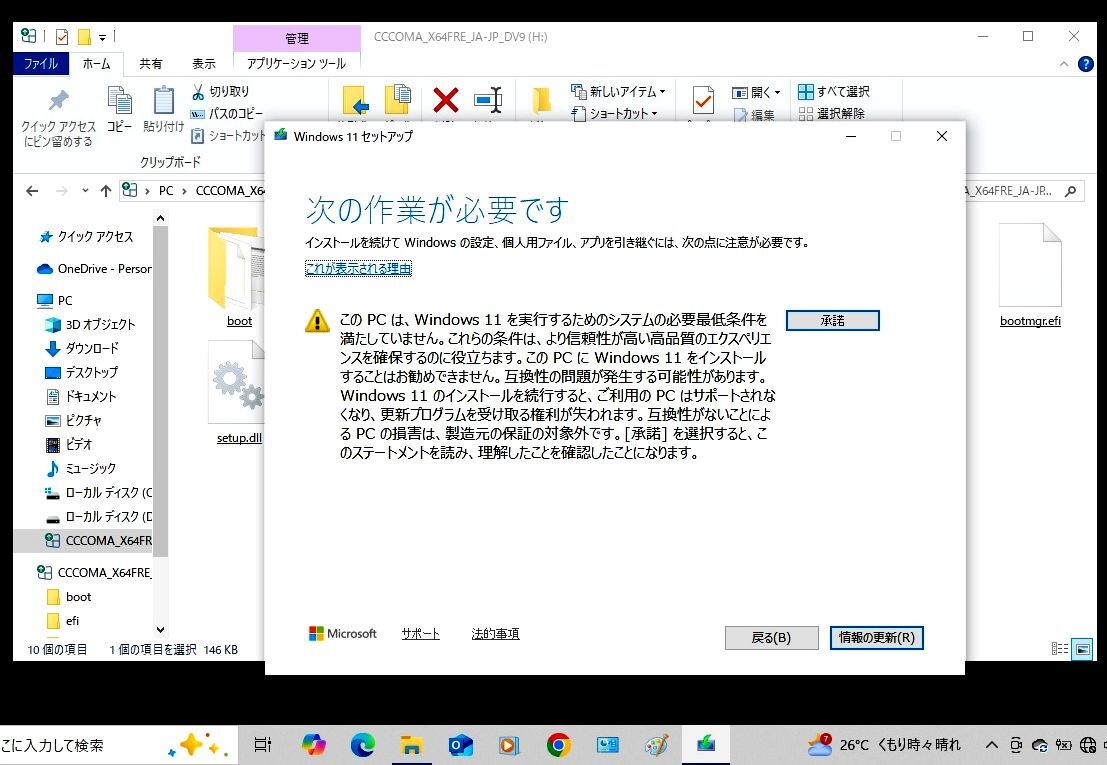Click the back arrow in Explorer
The width and height of the screenshot is (1107, 765).
pos(32,191)
